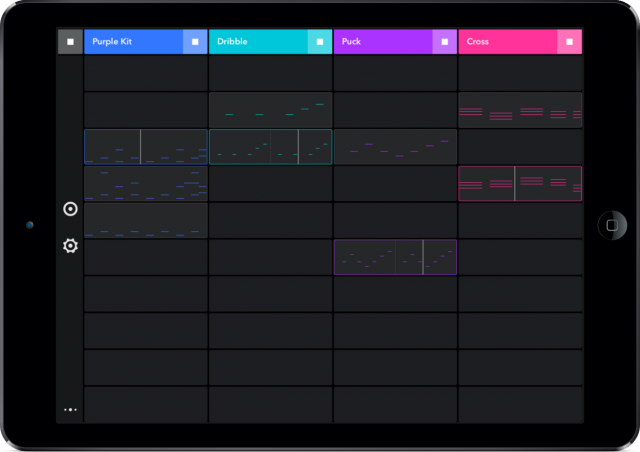Viewport: 640px width, 452px height.
Task: Hit the stop square on the Puck track
Action: click(445, 42)
